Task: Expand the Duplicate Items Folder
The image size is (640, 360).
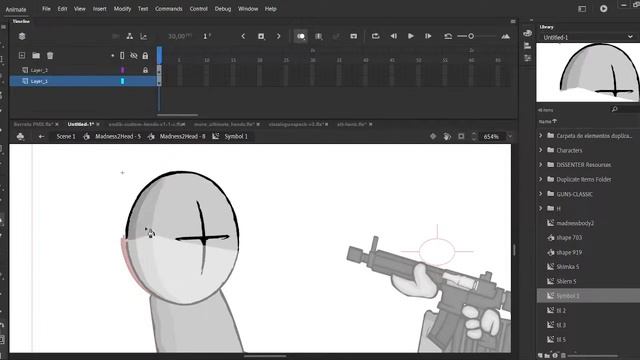Action: [x=541, y=179]
